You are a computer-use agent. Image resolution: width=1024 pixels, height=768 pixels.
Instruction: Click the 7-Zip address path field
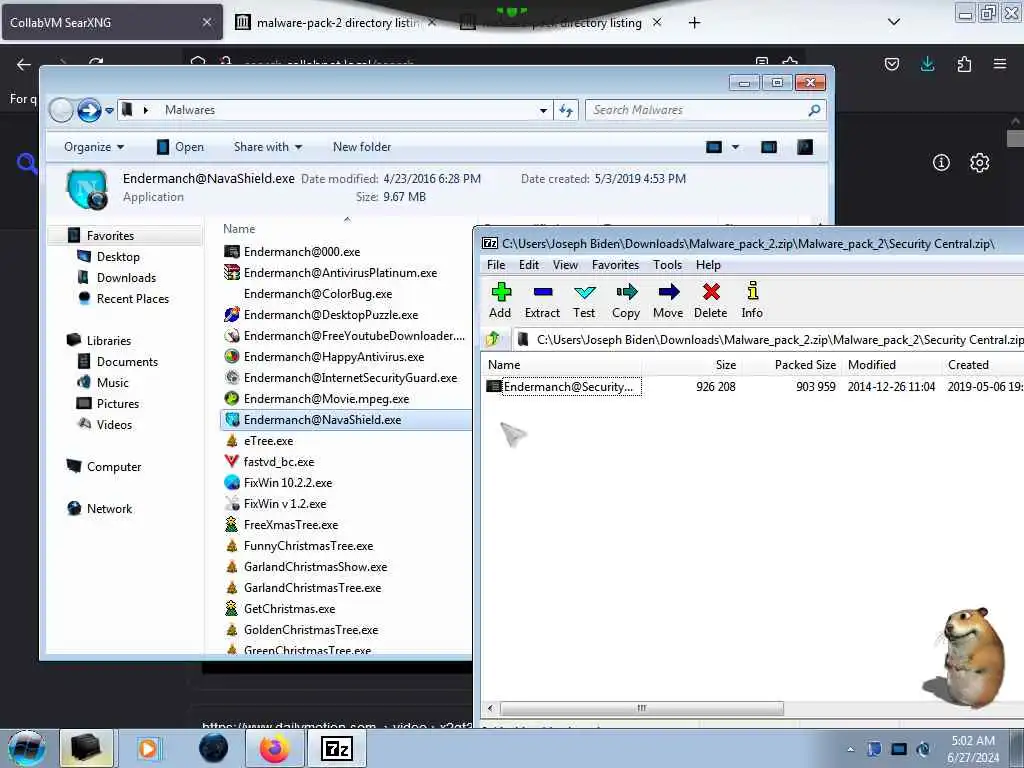pyautogui.click(x=771, y=340)
